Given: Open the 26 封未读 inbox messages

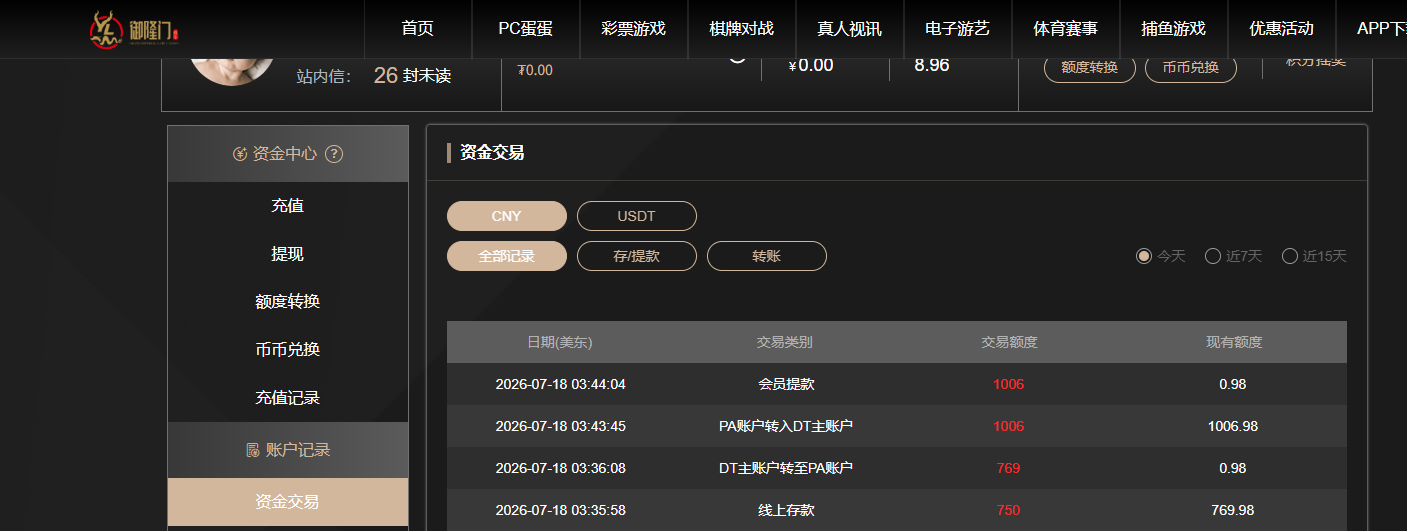Looking at the screenshot, I should tap(412, 75).
